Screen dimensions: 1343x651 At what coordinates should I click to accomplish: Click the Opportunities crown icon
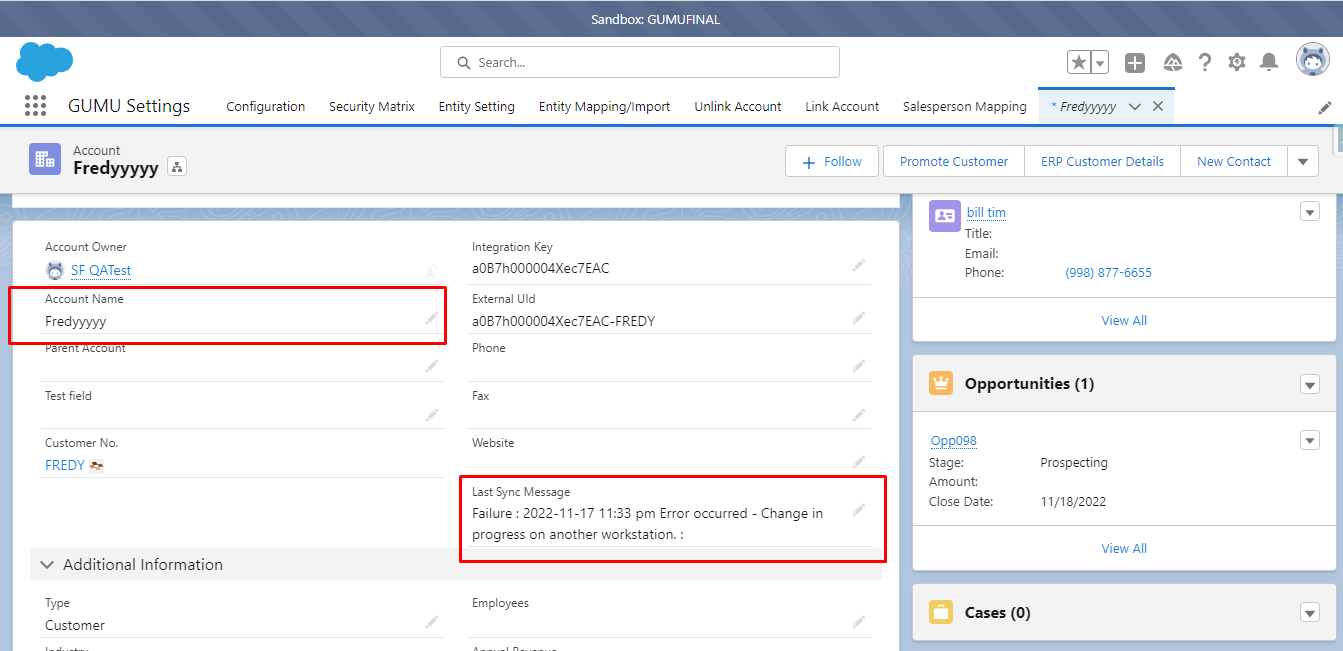pyautogui.click(x=941, y=383)
